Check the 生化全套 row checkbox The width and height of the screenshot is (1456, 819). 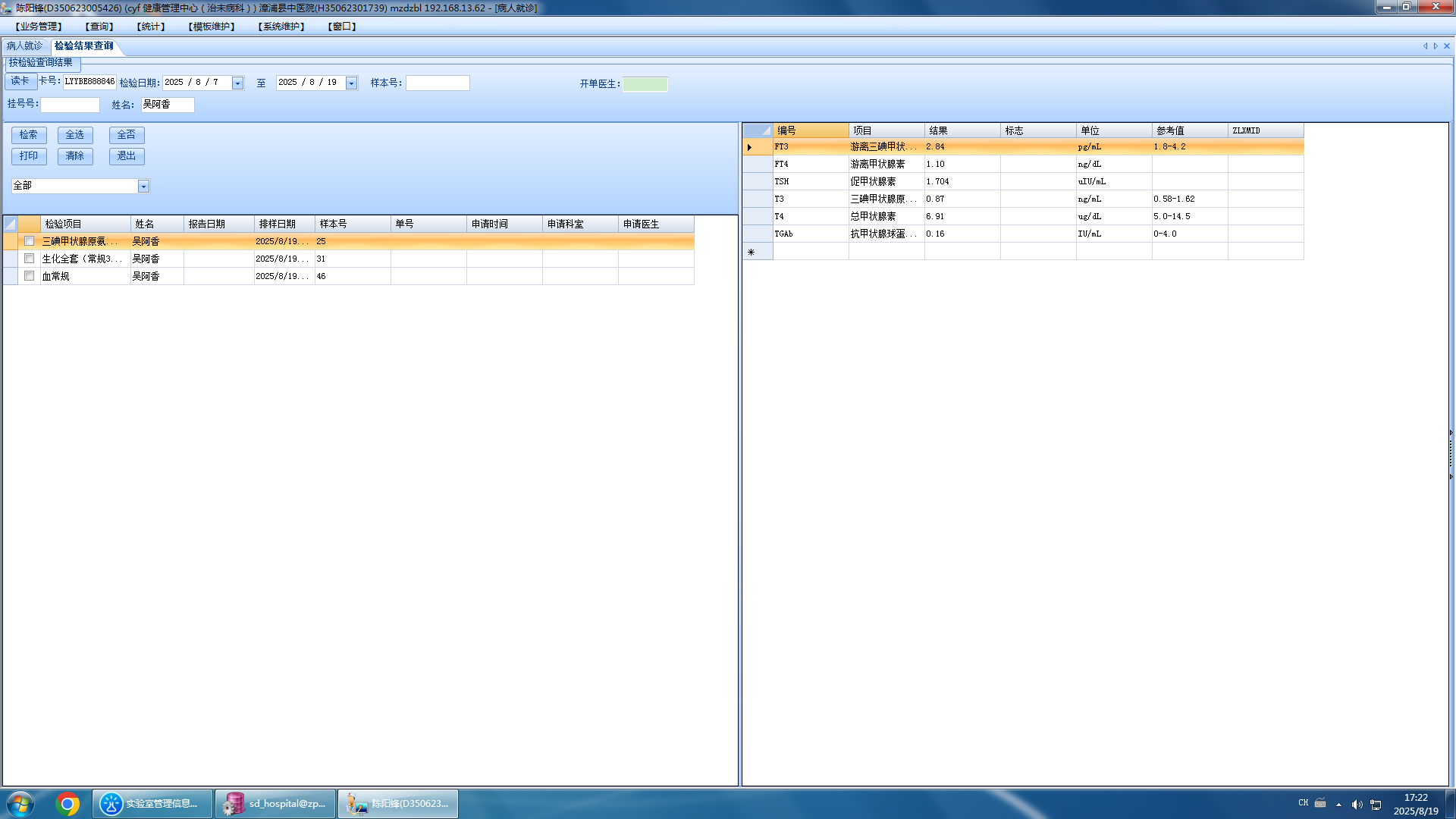[30, 259]
